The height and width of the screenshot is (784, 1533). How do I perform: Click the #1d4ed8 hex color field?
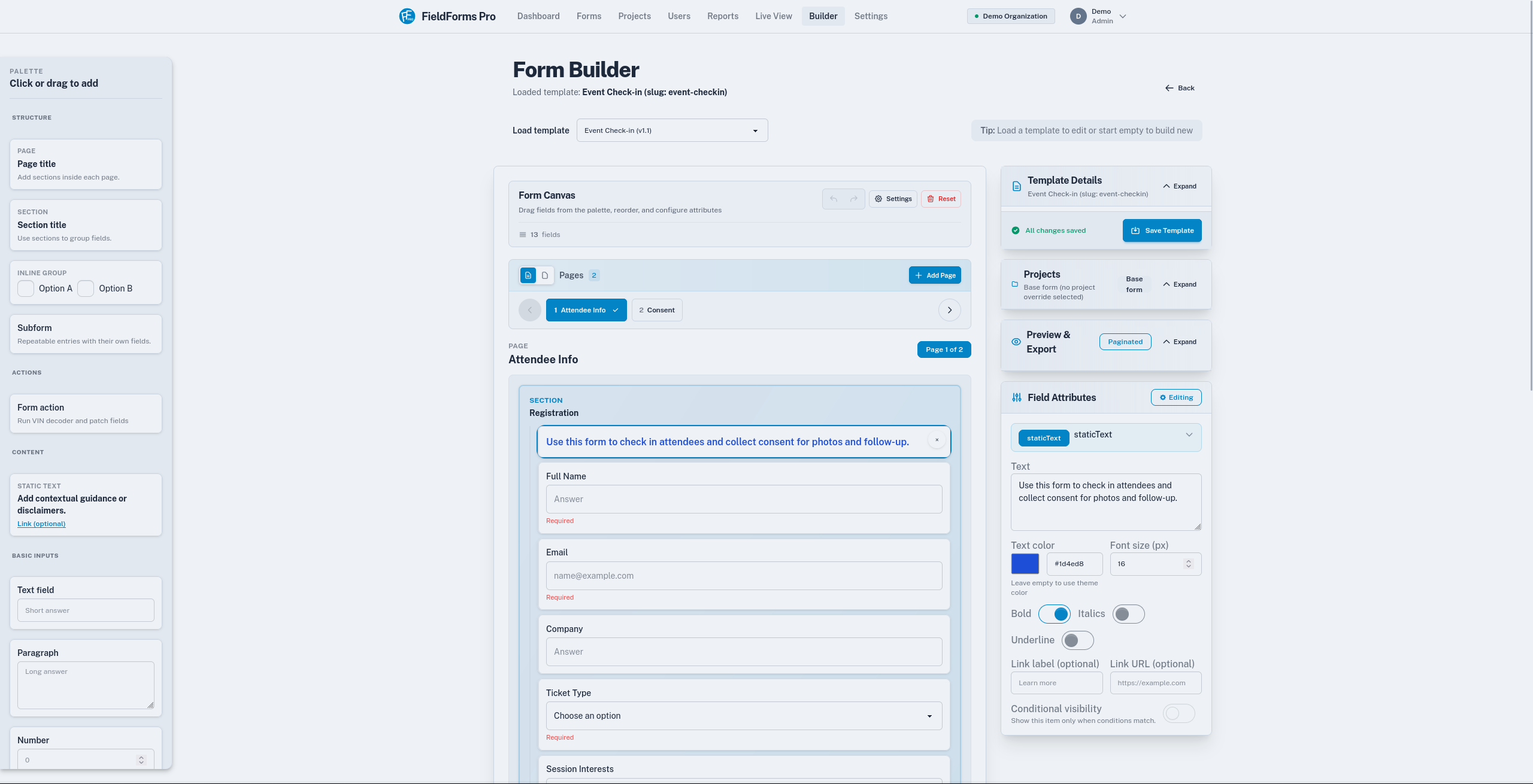point(1075,564)
